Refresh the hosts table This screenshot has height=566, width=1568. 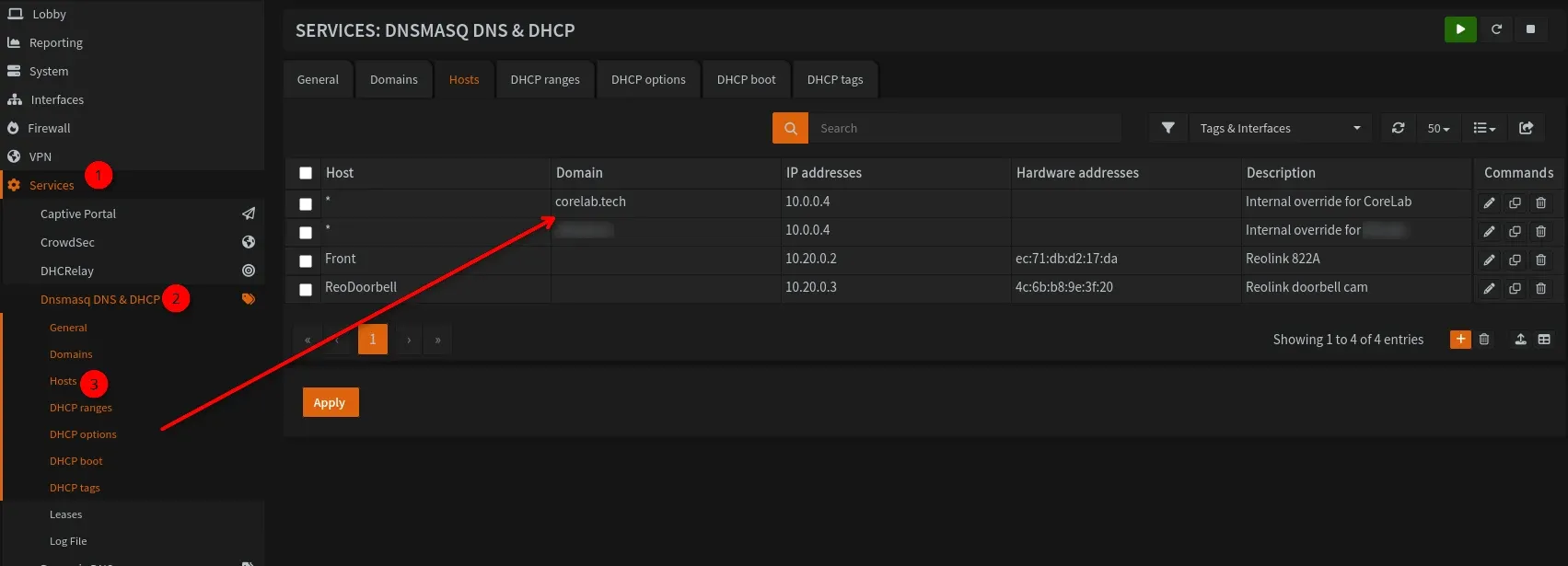(x=1398, y=128)
